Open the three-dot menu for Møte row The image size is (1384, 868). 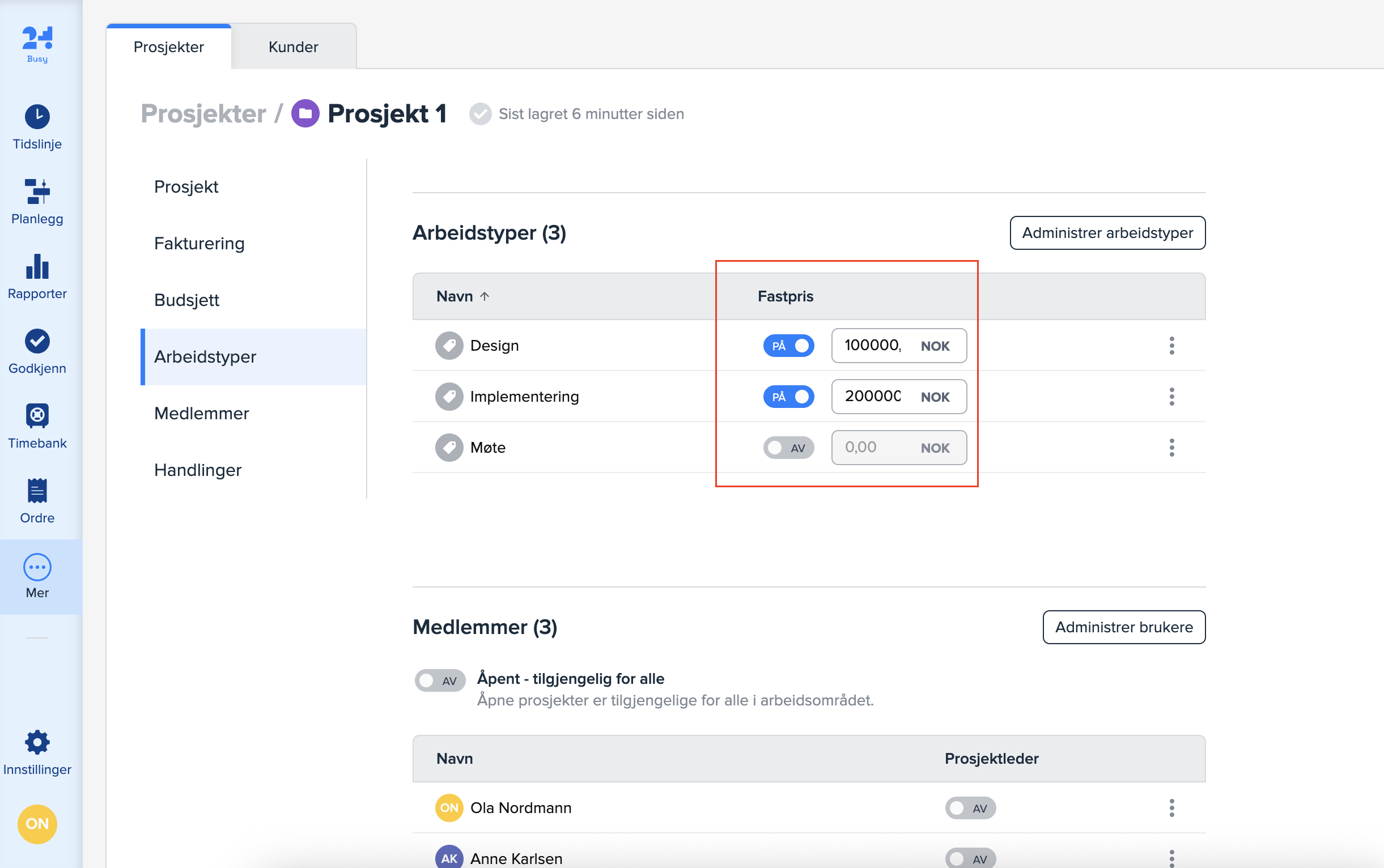[x=1171, y=448]
